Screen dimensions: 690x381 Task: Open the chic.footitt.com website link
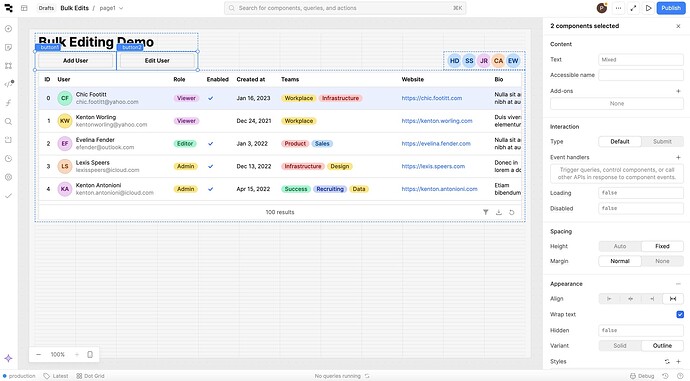(x=432, y=98)
